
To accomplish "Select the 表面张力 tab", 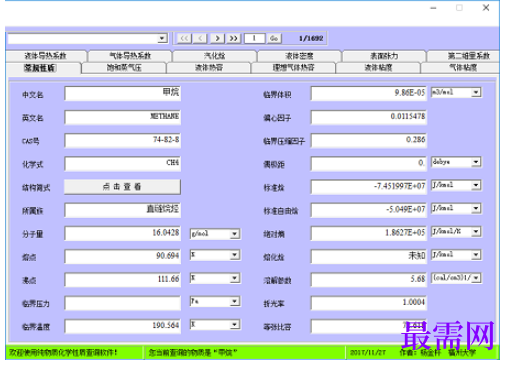I will pos(384,56).
